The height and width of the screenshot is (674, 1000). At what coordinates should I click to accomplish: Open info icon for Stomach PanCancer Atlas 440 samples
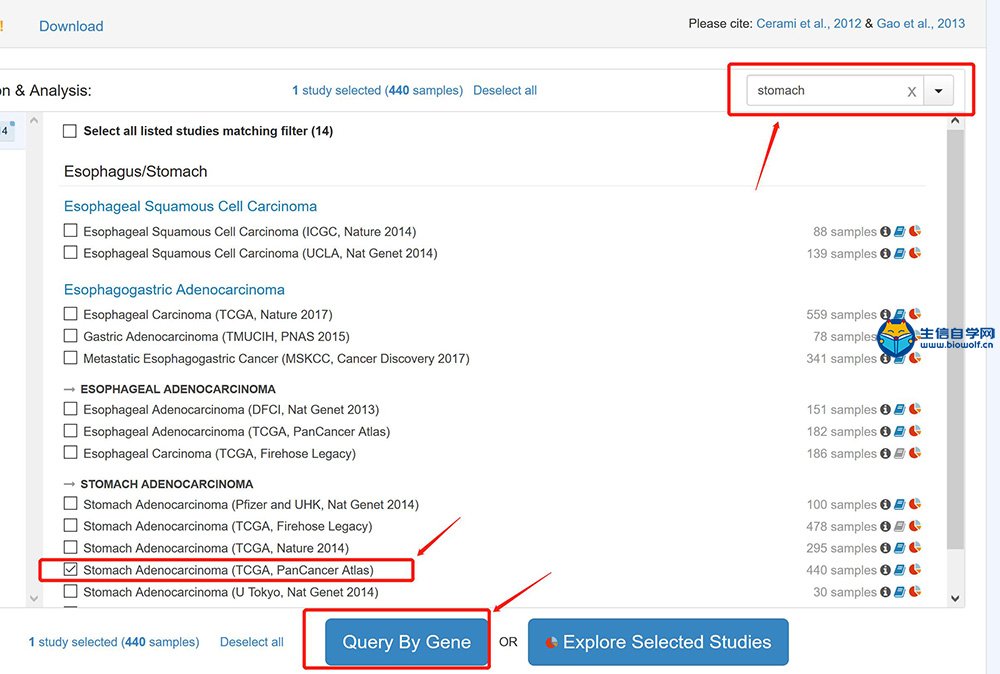point(885,570)
